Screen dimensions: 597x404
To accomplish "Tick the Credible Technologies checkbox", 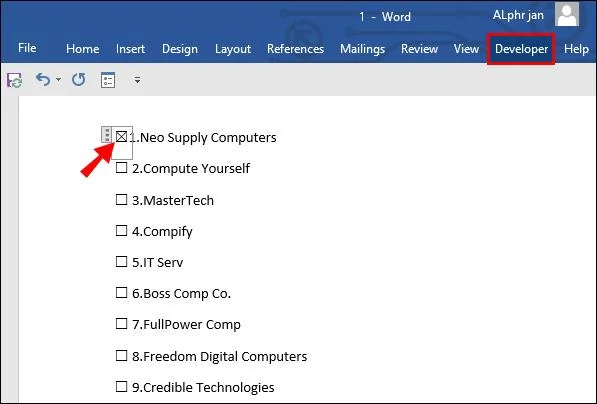I will (121, 386).
